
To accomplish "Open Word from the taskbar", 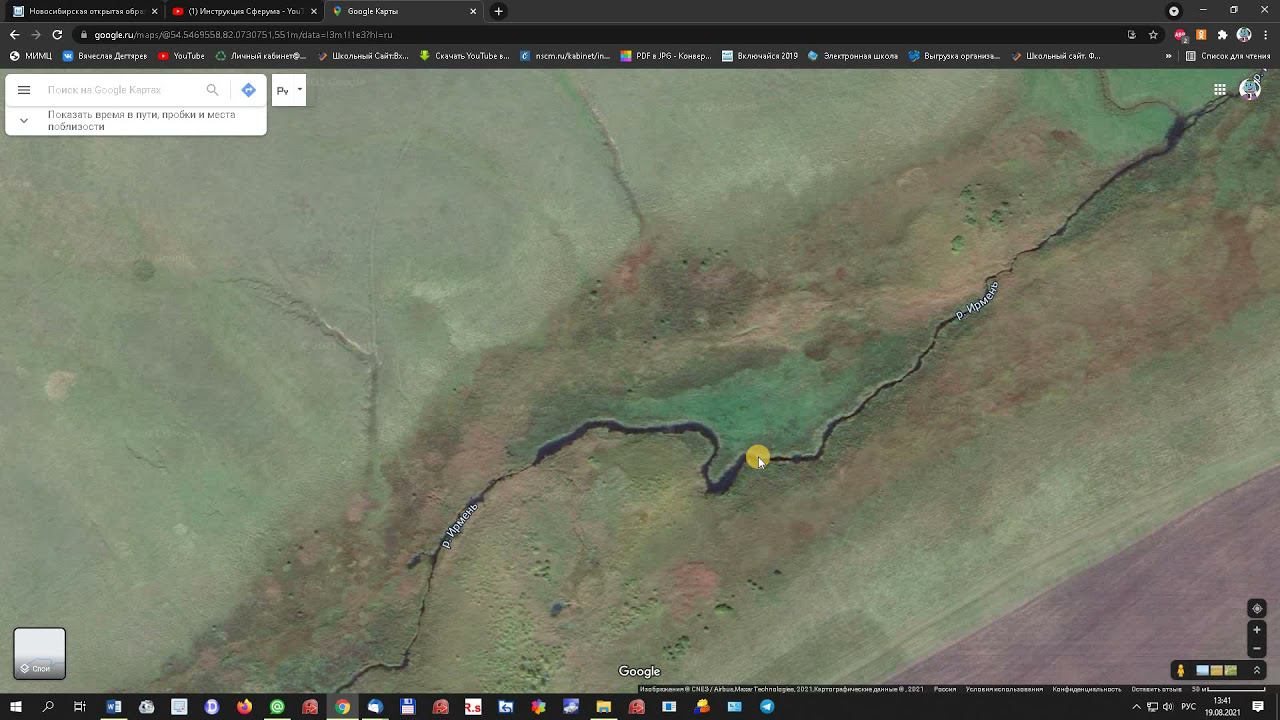I will click(x=114, y=707).
